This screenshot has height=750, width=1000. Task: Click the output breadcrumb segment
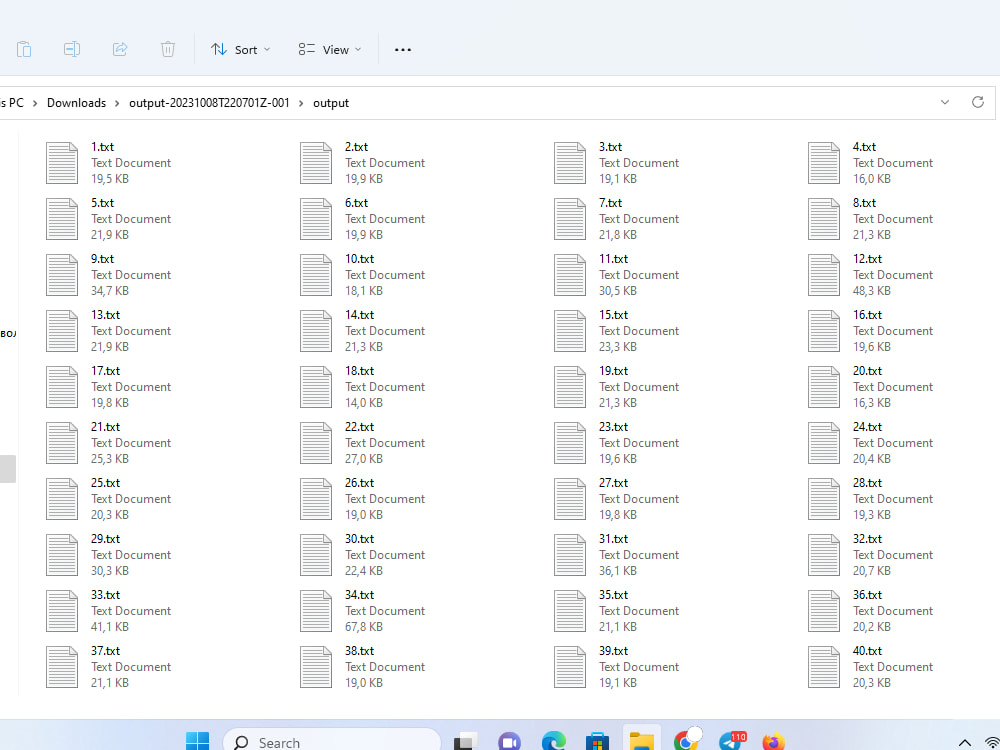click(x=331, y=103)
